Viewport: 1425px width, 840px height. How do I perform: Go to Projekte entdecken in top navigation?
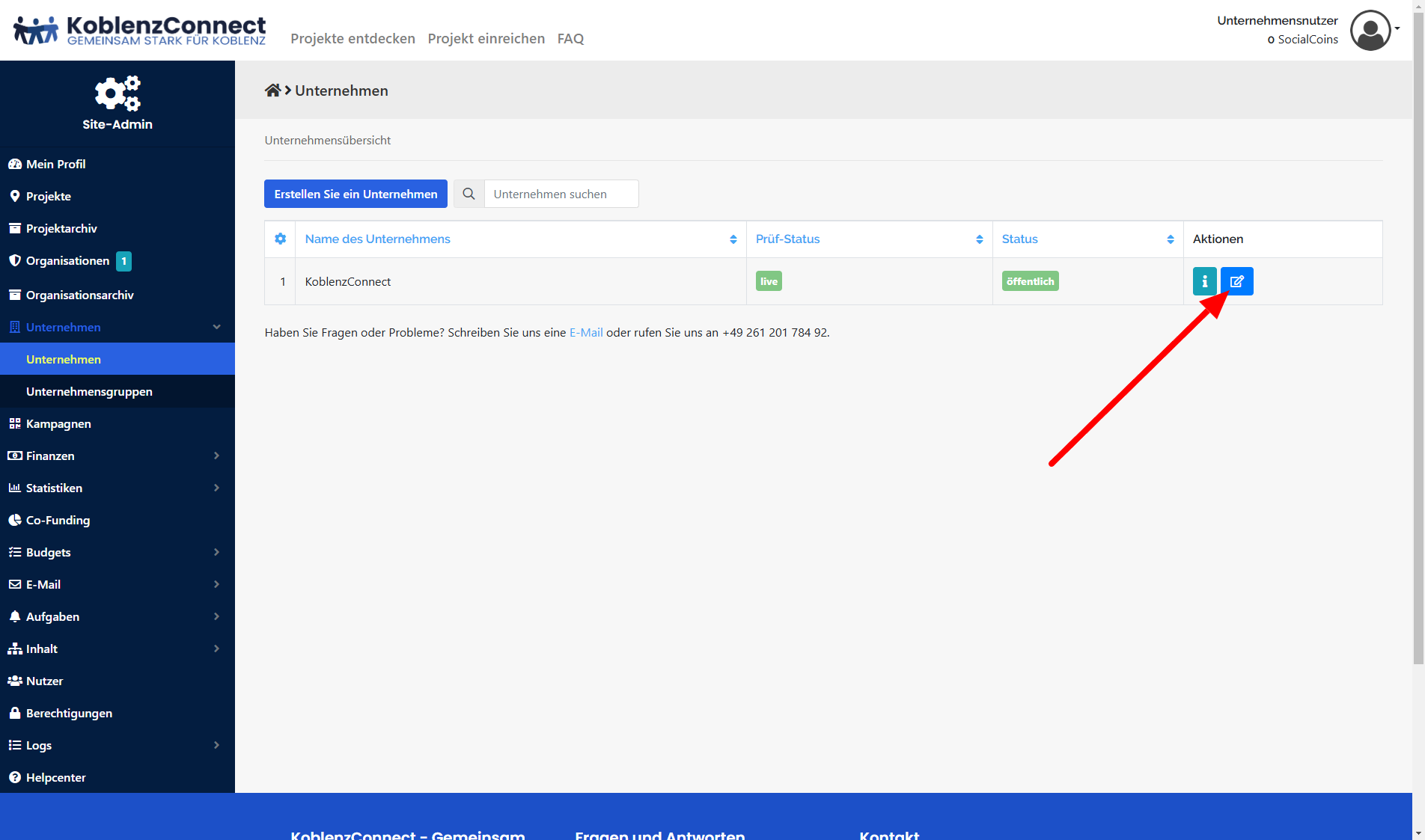(353, 38)
